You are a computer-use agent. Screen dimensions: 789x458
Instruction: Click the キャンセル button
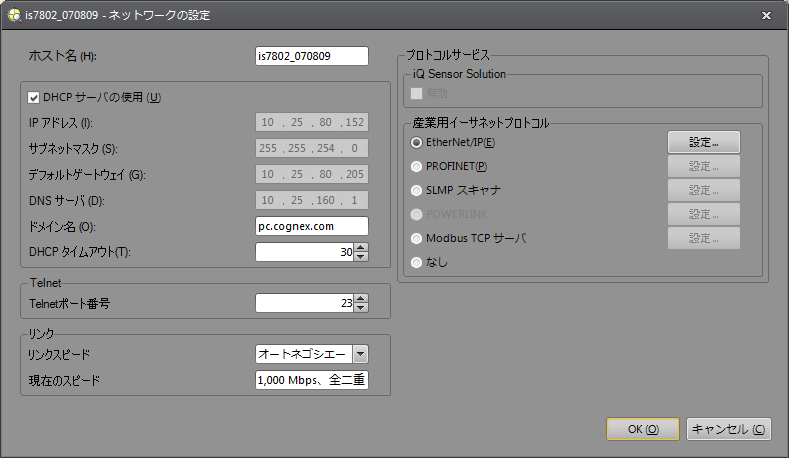[x=729, y=429]
